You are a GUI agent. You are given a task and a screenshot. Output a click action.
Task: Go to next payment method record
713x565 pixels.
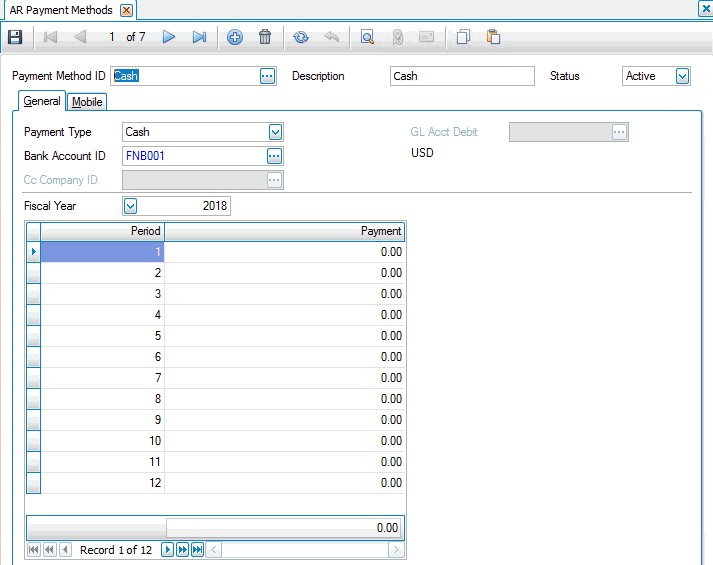point(169,37)
